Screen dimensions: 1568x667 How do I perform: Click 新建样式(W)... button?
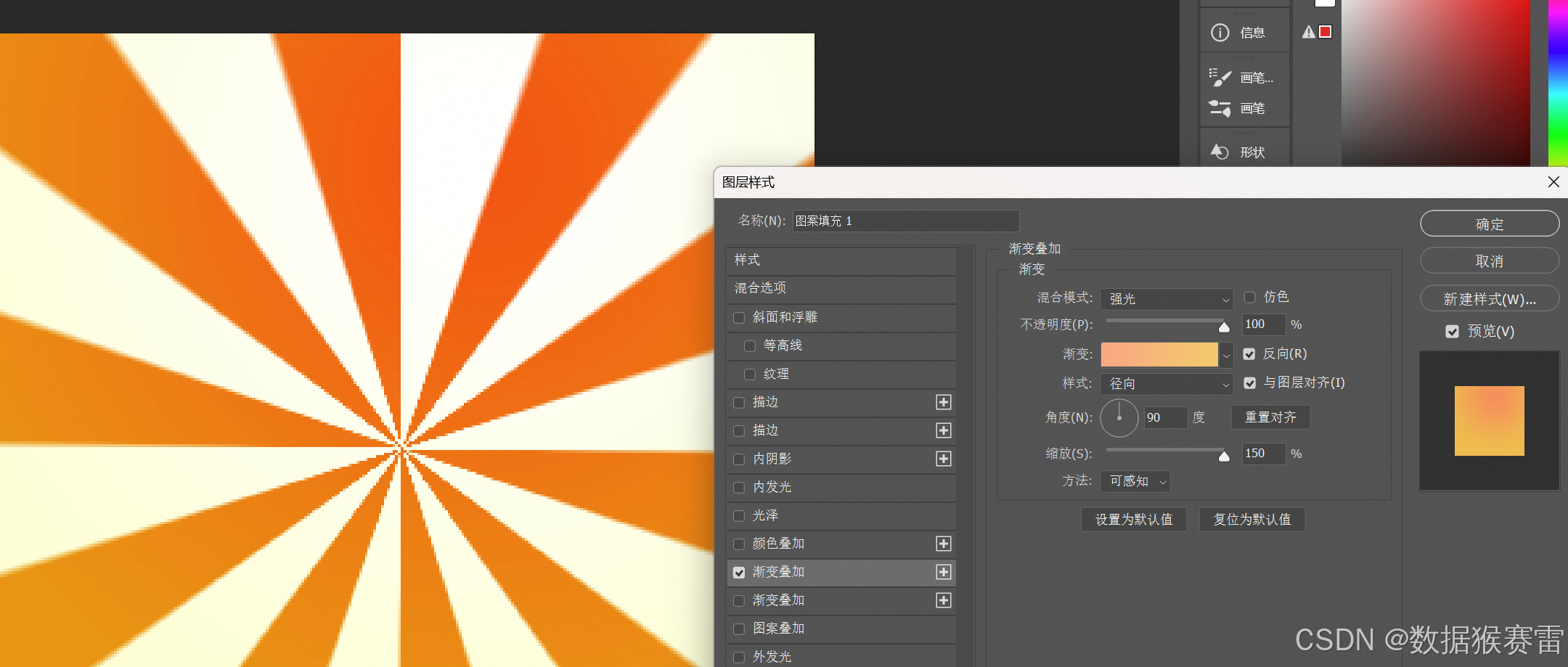[1490, 299]
